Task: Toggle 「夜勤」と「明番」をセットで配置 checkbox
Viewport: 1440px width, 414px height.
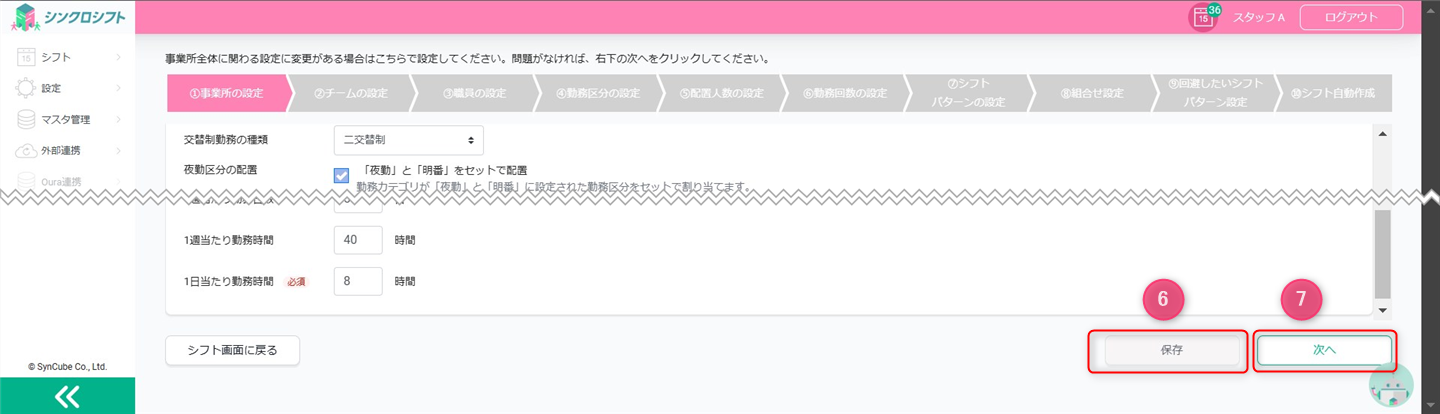Action: point(342,176)
